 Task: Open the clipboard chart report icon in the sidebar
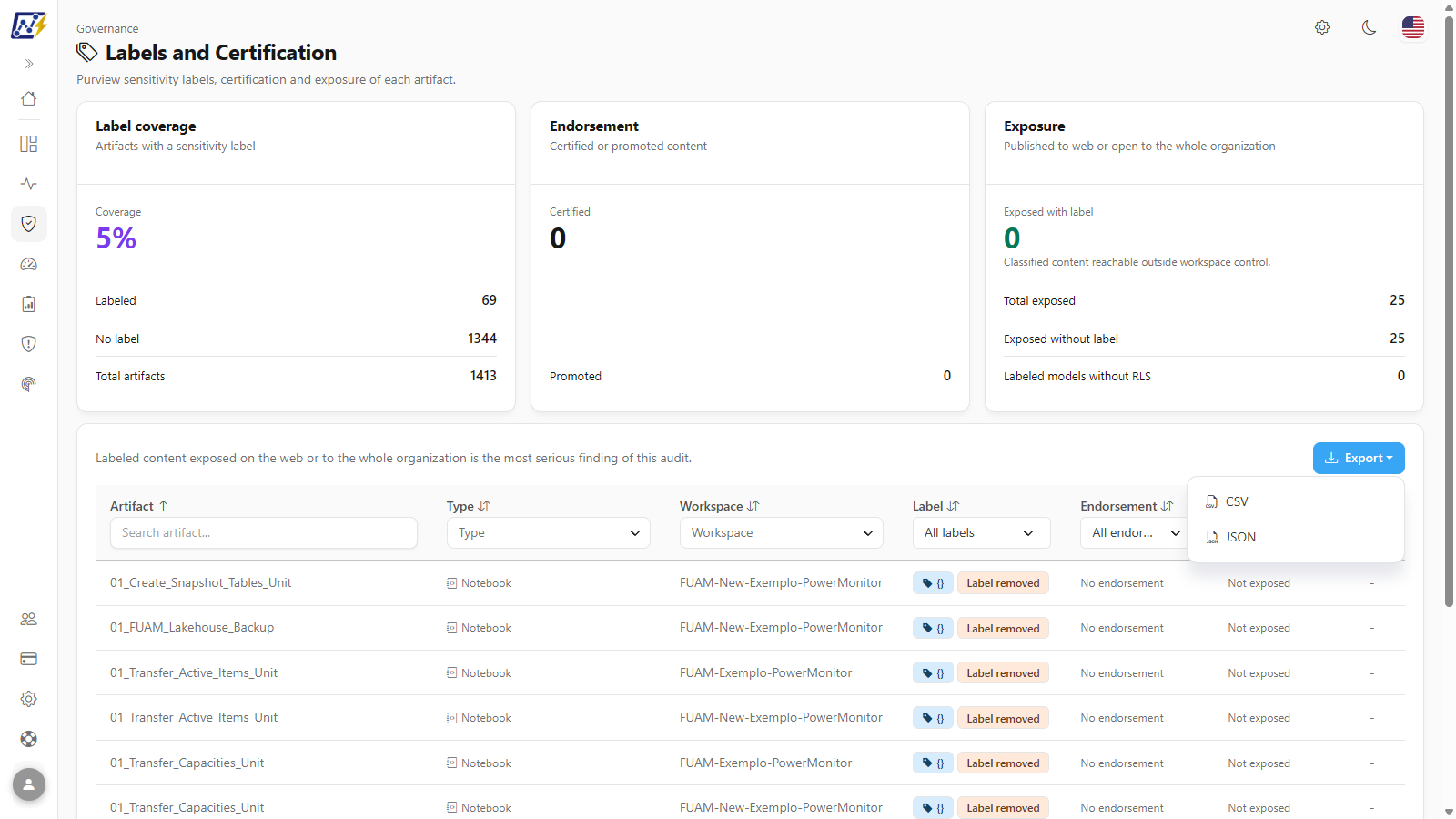point(29,304)
